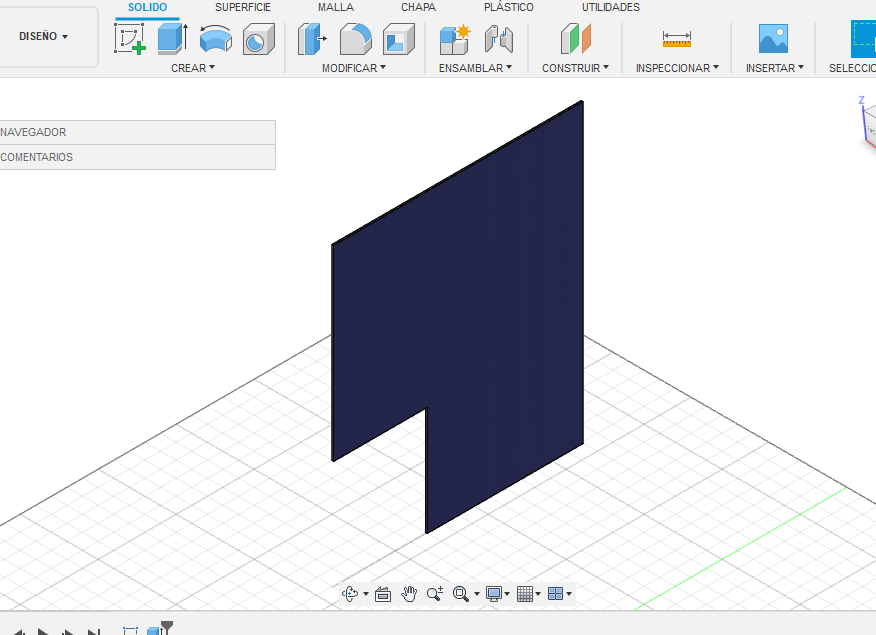Select the Joint tool
Image resolution: width=876 pixels, height=635 pixels.
[499, 39]
